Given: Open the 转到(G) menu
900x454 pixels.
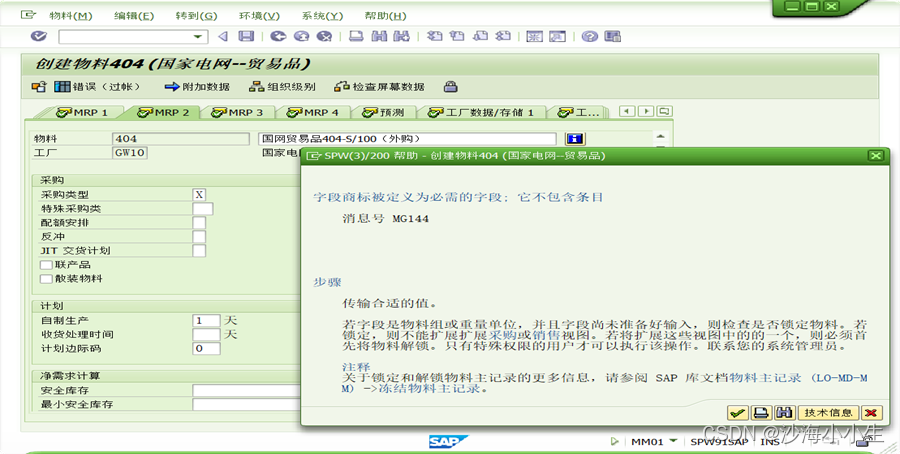Looking at the screenshot, I should (x=197, y=16).
